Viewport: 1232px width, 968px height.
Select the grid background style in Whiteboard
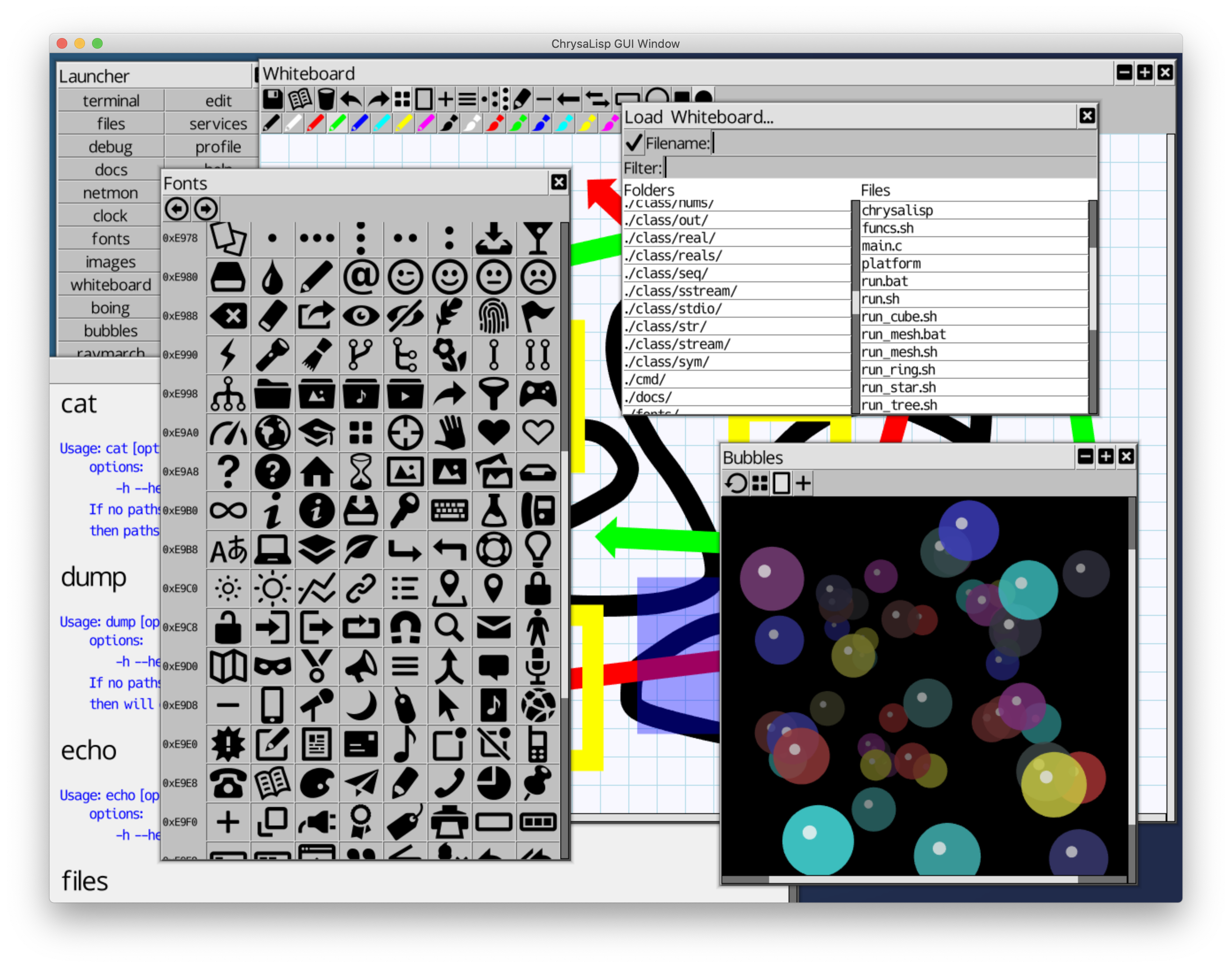tap(402, 100)
